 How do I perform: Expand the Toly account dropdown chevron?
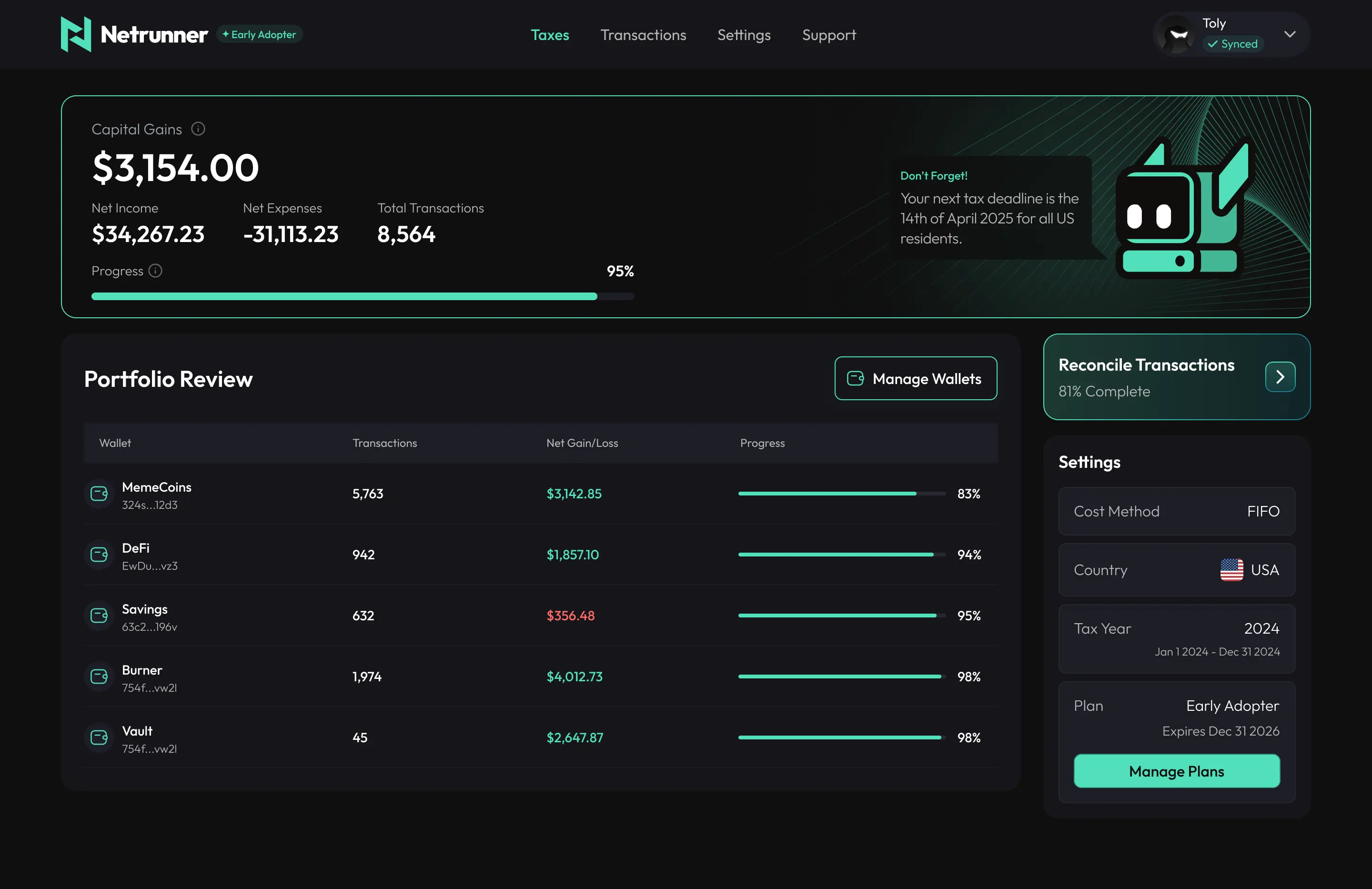[x=1290, y=34]
